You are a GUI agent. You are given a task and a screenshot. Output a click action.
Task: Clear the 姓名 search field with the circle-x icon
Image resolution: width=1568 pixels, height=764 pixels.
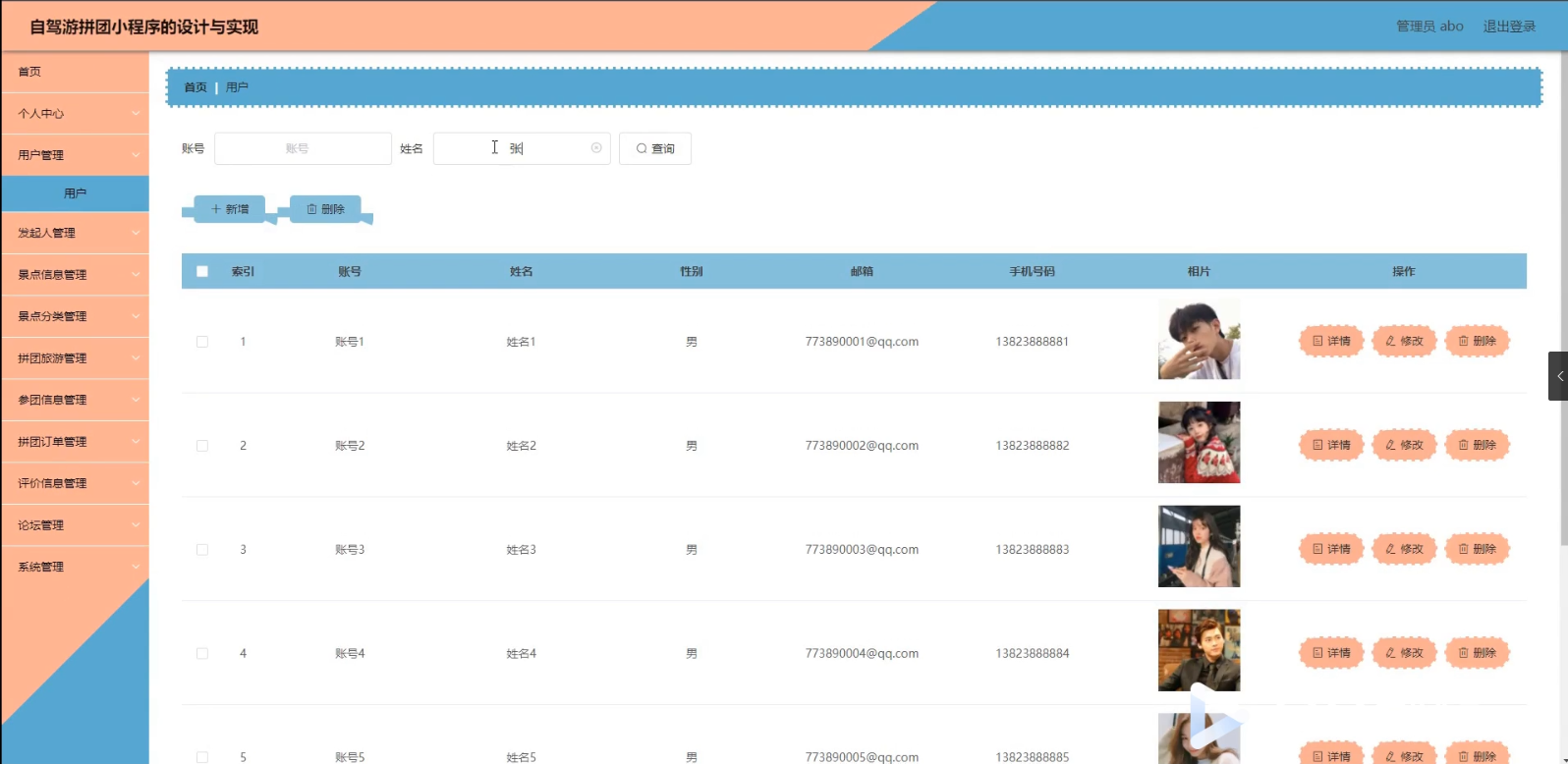596,148
